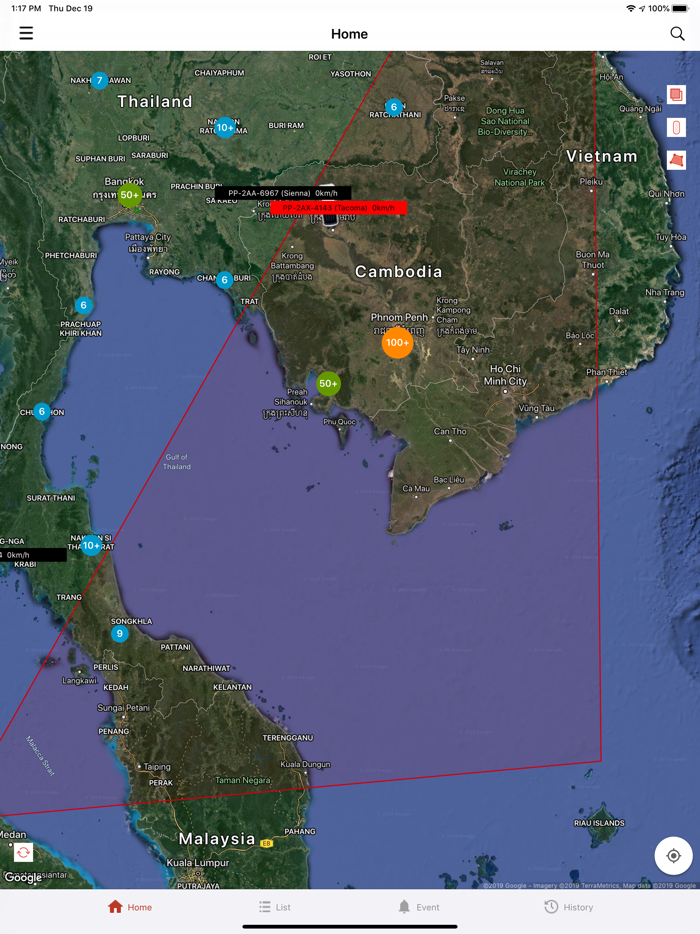
Task: Tap the cut-off 0km/h vehicle label near Krabi
Action: point(33,555)
